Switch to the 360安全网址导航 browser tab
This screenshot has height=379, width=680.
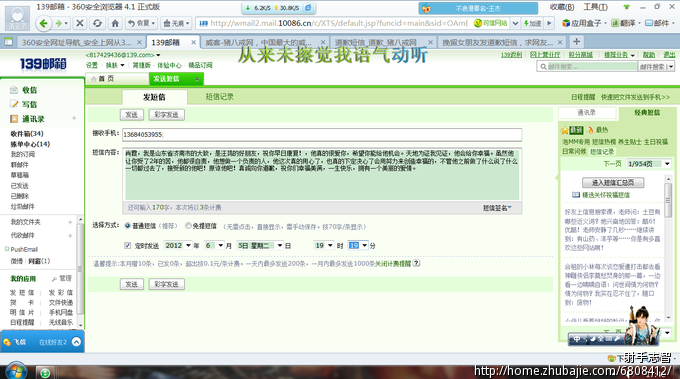pos(76,42)
